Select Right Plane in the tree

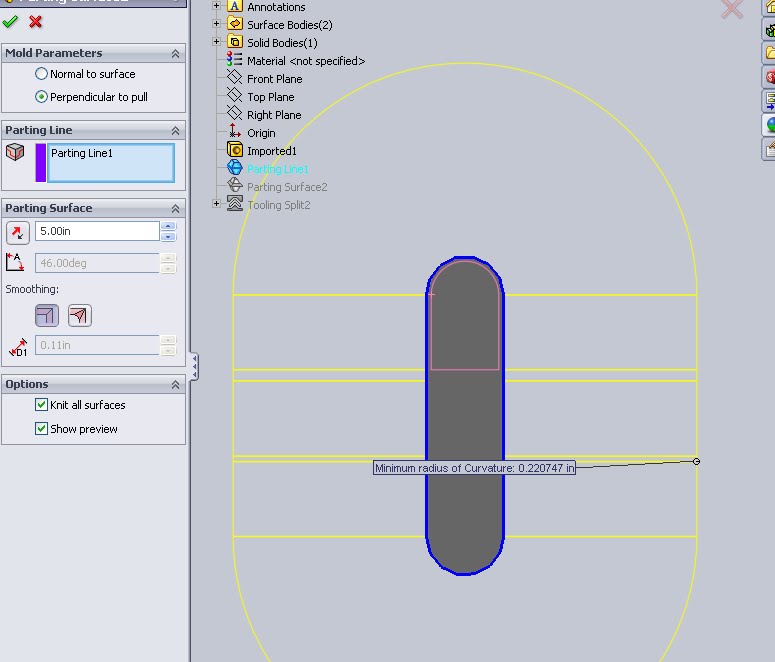(x=274, y=115)
